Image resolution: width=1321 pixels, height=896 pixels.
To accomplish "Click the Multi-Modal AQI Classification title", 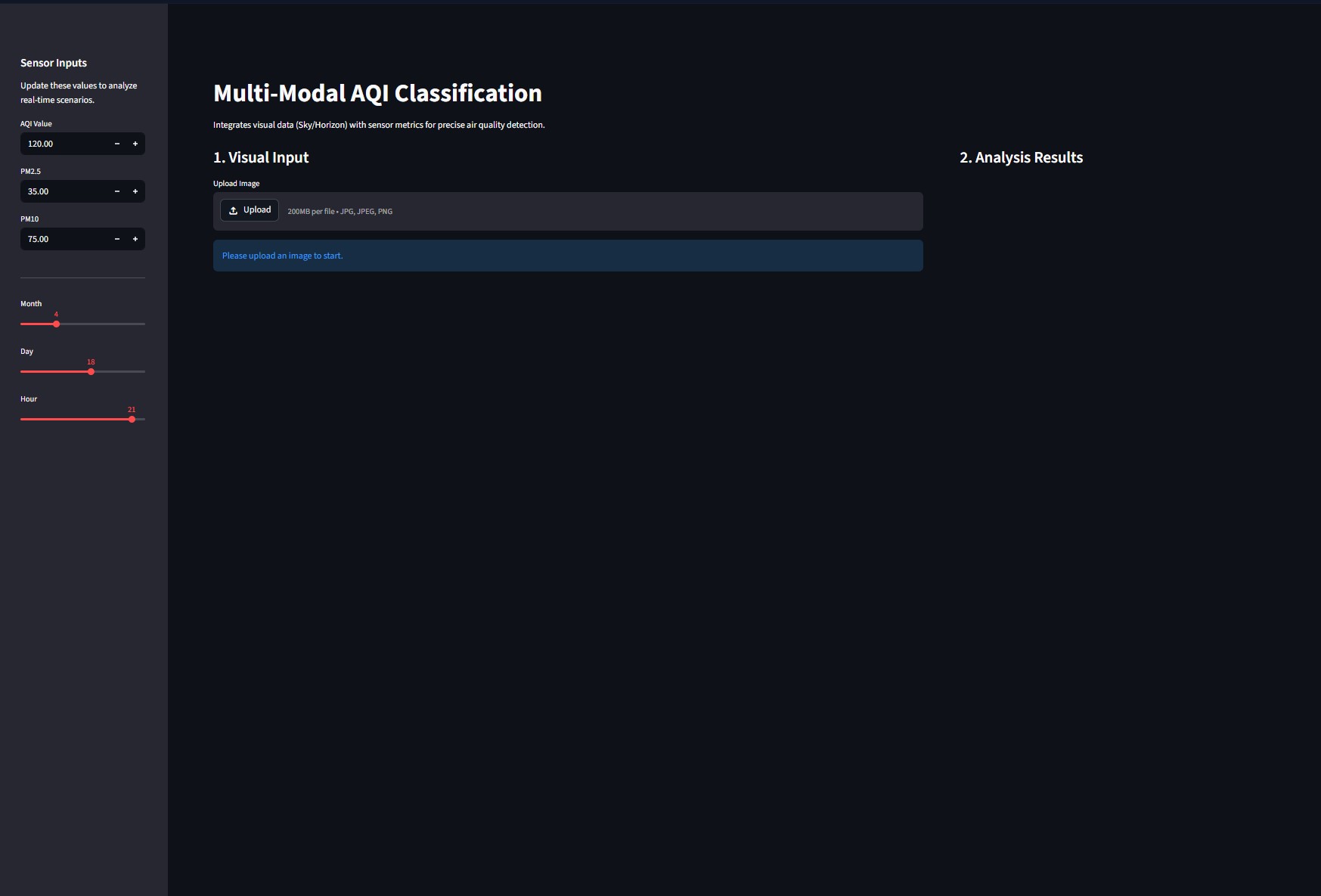I will (x=377, y=93).
